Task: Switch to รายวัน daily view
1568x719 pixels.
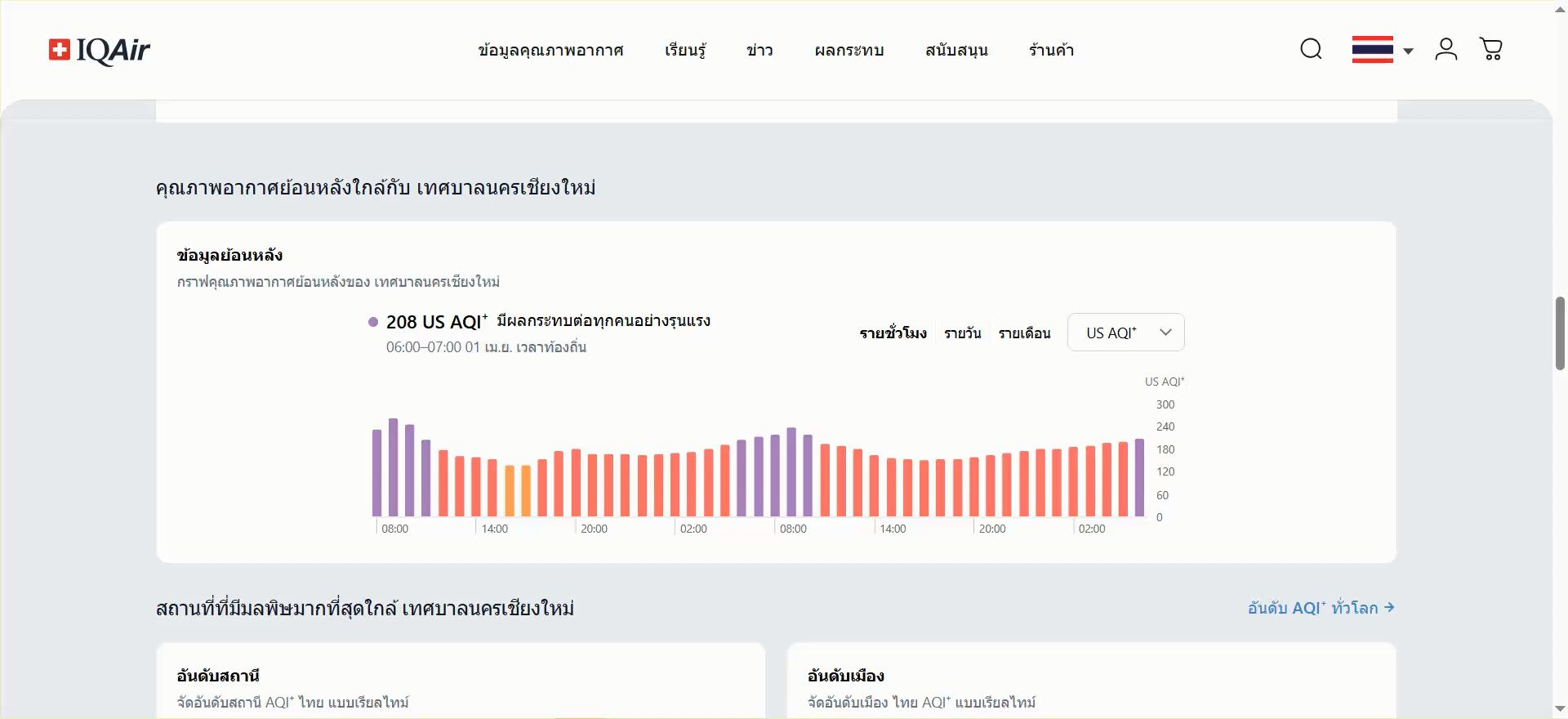Action: tap(962, 333)
